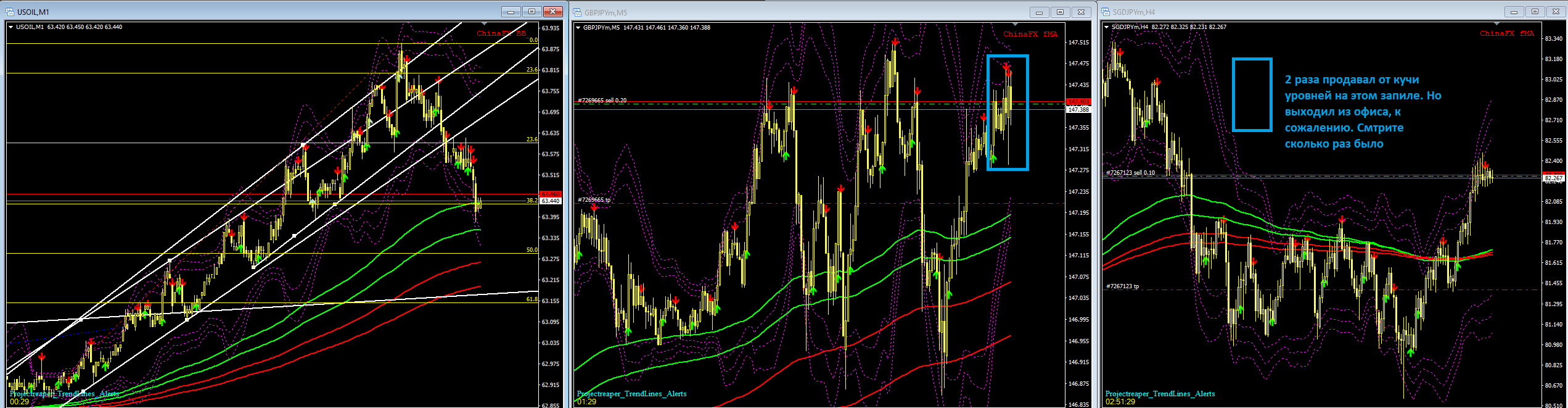Open the USOIL,M1 chart header dropdown triangle
This screenshot has height=408, width=1568.
pyautogui.click(x=11, y=27)
